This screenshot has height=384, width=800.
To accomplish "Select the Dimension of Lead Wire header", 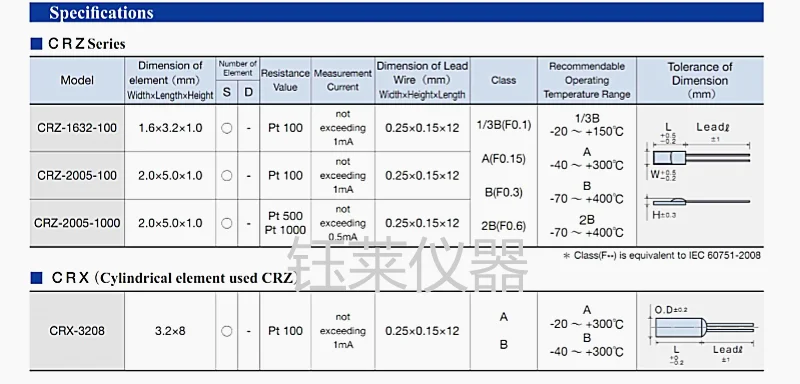I will click(422, 80).
